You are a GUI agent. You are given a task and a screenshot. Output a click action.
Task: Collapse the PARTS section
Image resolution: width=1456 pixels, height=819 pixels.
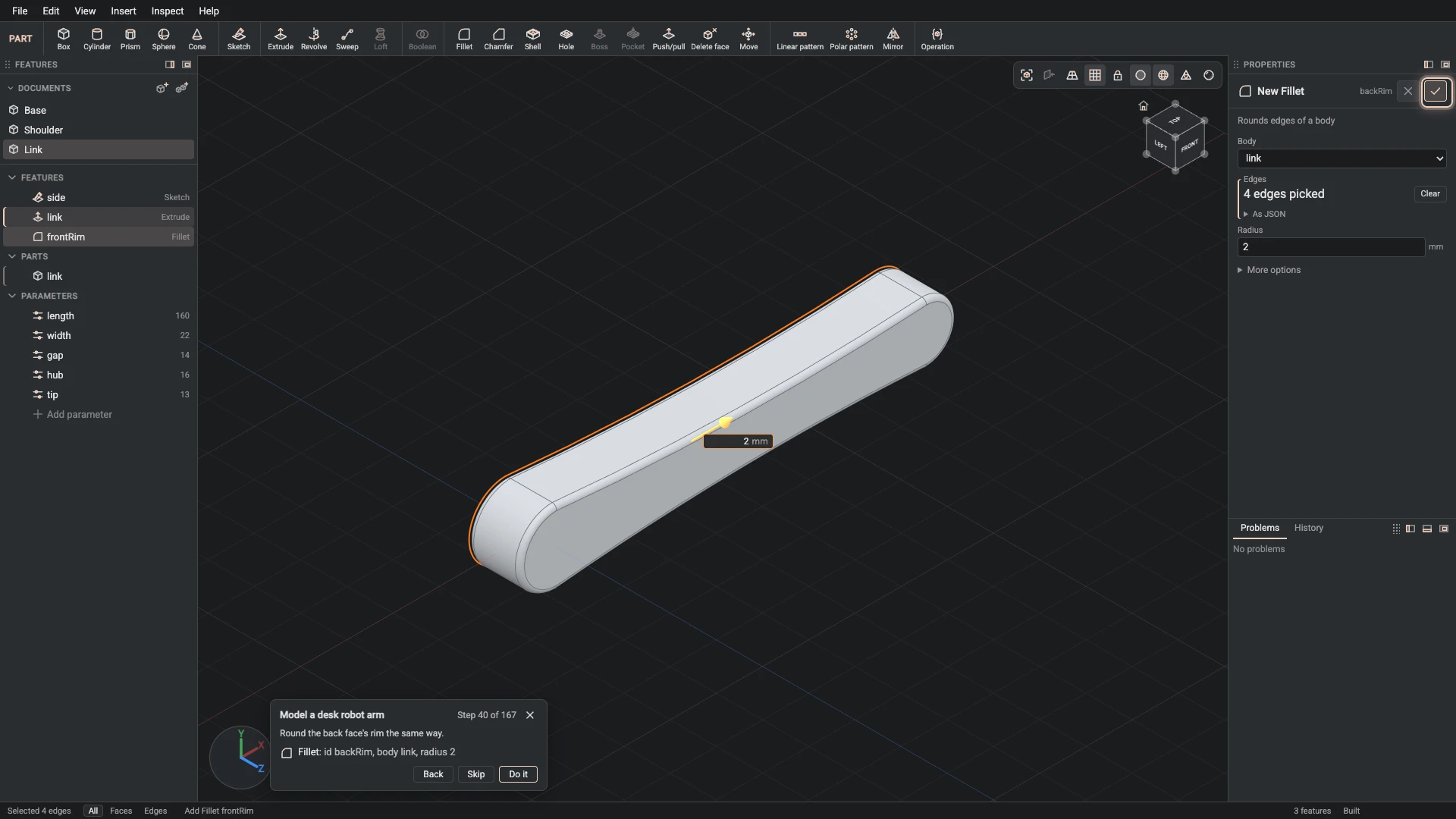click(x=12, y=256)
